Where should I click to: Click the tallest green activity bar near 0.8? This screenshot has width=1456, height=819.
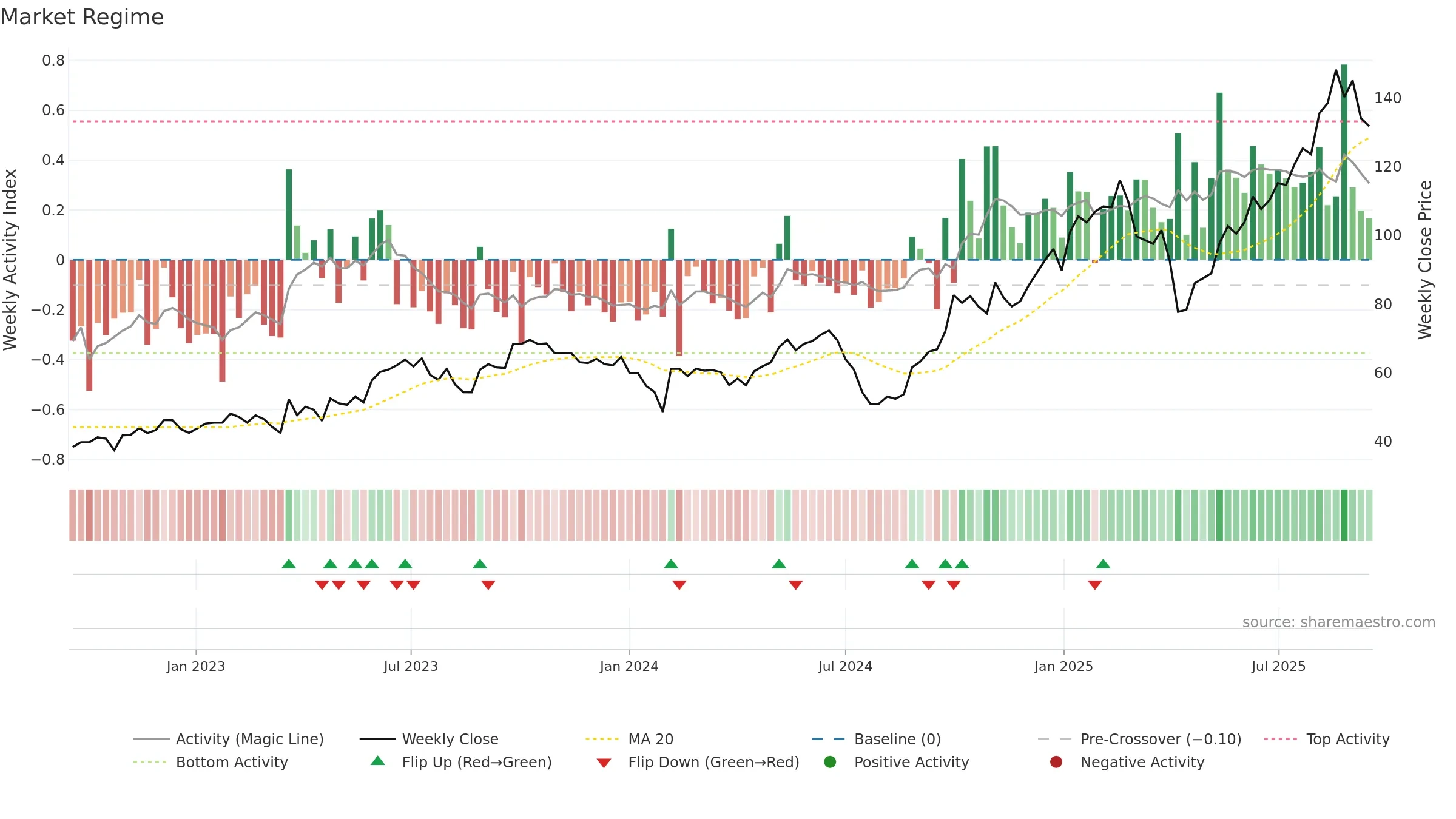[1344, 162]
